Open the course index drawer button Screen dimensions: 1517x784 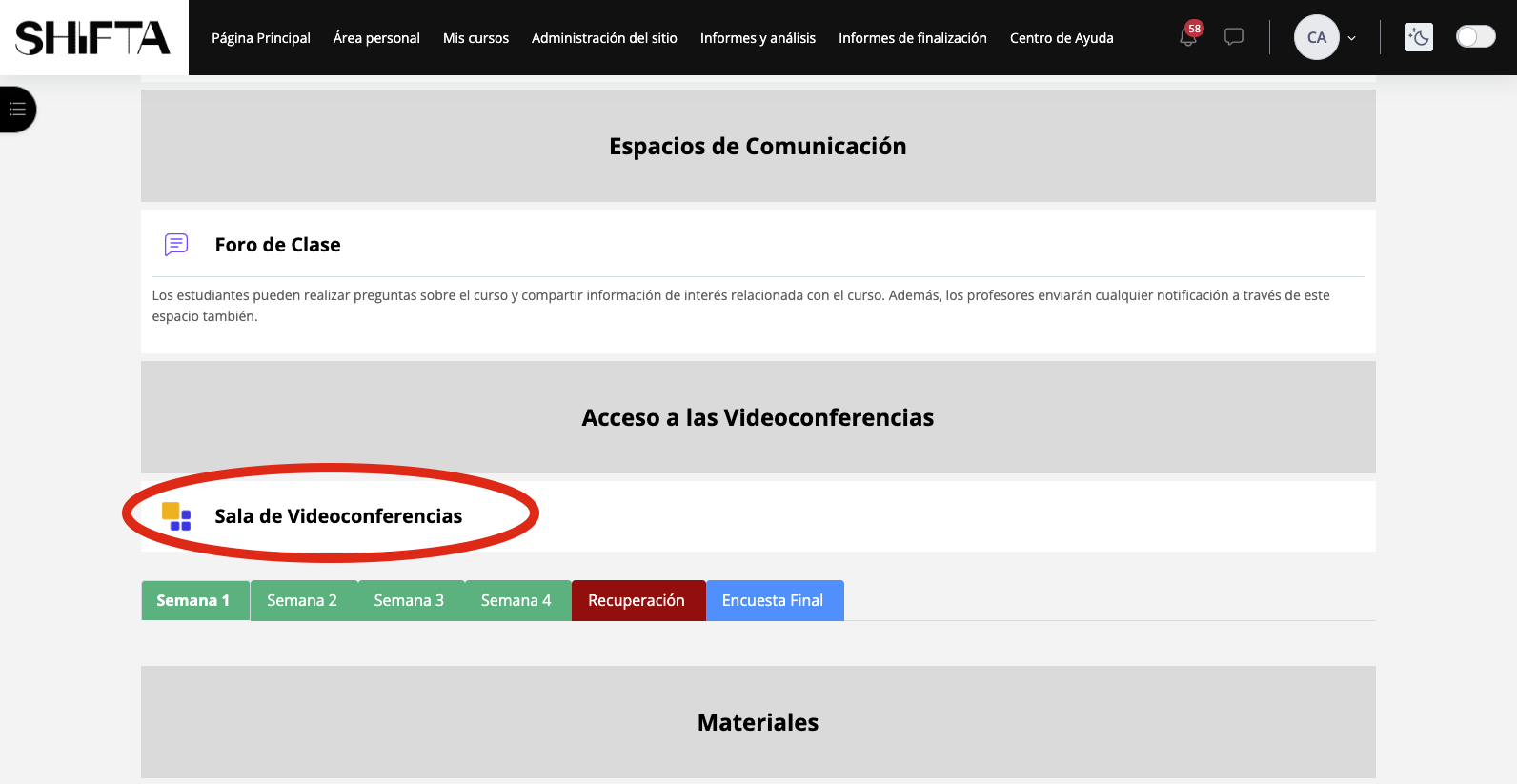17,110
